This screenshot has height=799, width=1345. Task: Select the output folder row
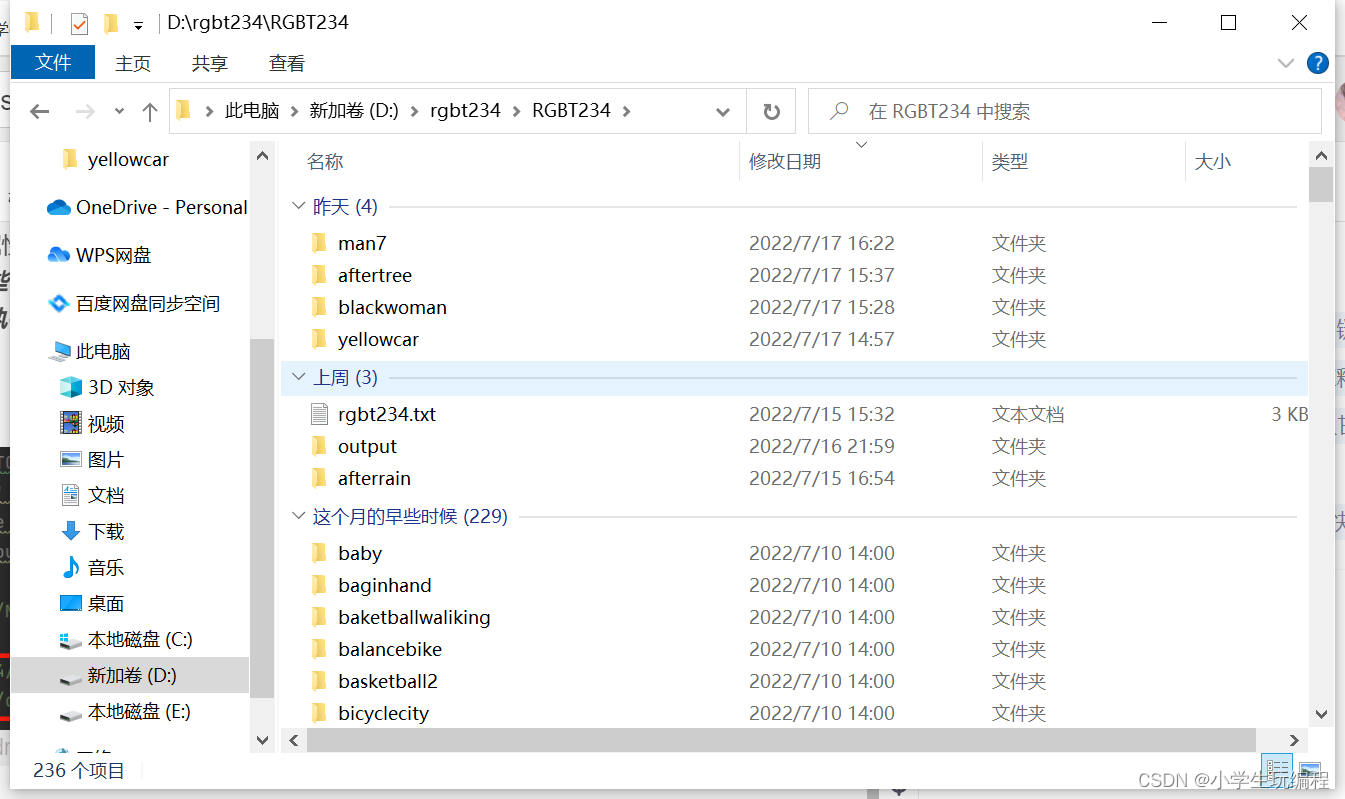click(794, 446)
